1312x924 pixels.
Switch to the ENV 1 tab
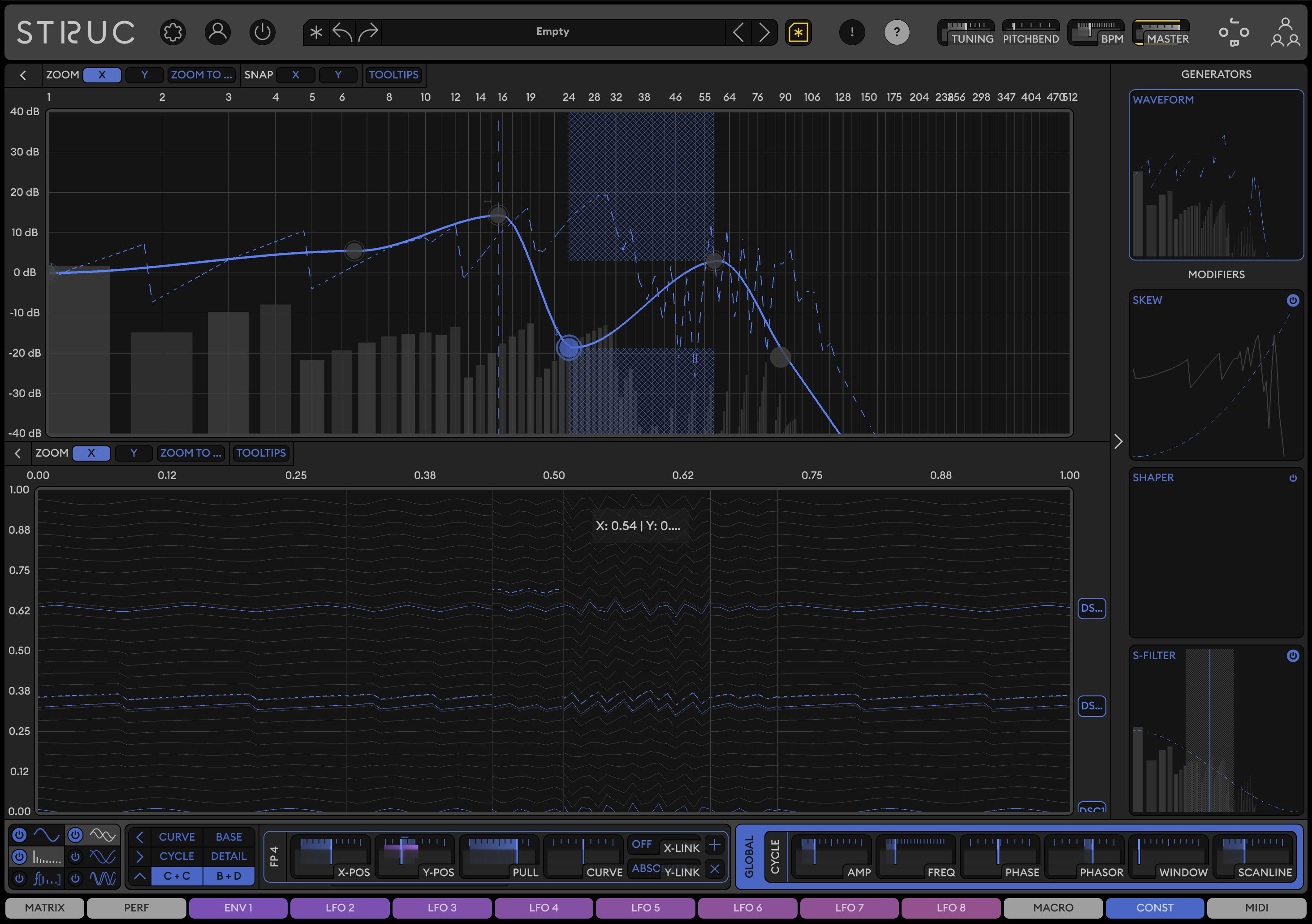point(238,907)
